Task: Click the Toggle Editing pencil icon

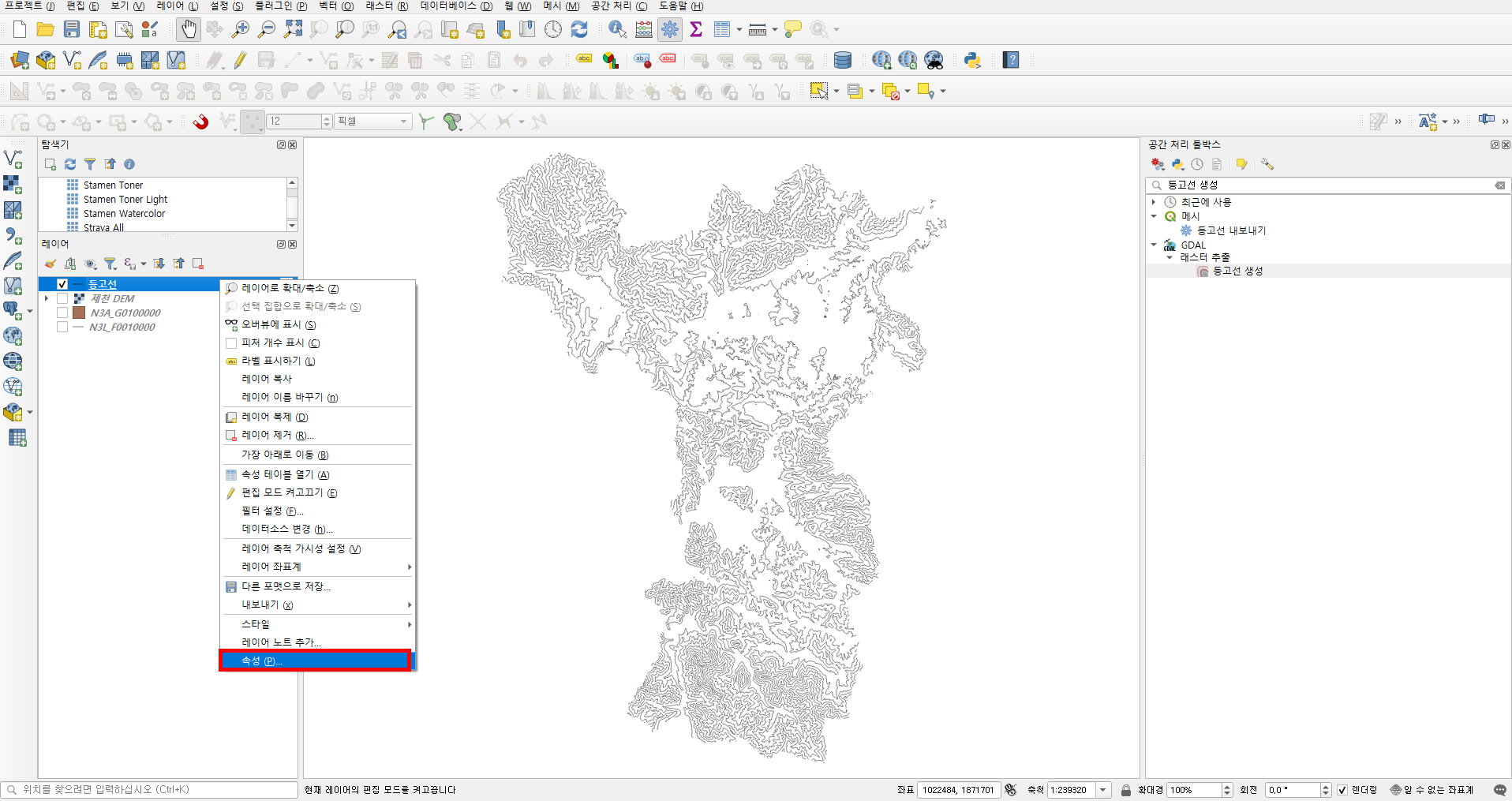Action: pyautogui.click(x=241, y=60)
